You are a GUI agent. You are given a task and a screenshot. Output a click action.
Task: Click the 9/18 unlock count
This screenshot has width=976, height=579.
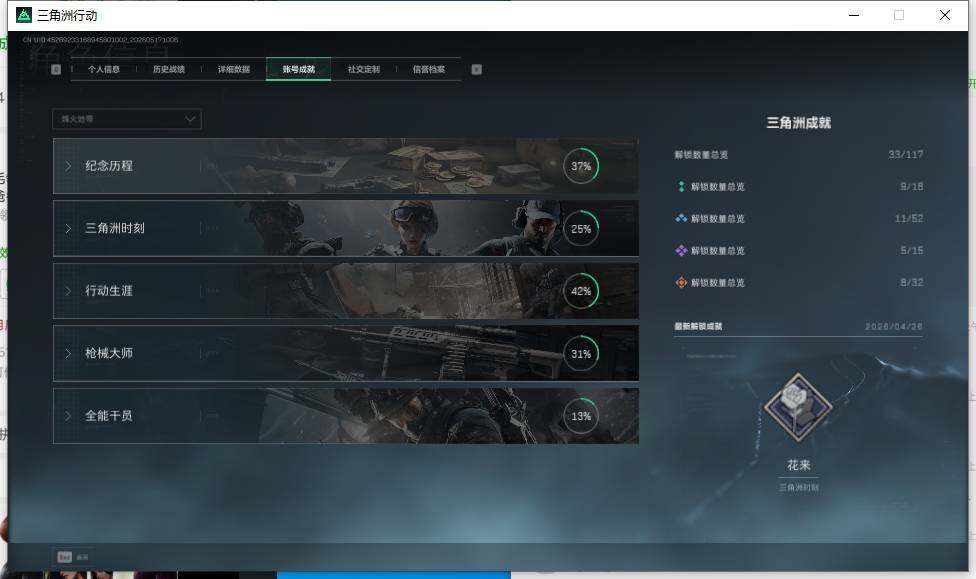pos(911,186)
